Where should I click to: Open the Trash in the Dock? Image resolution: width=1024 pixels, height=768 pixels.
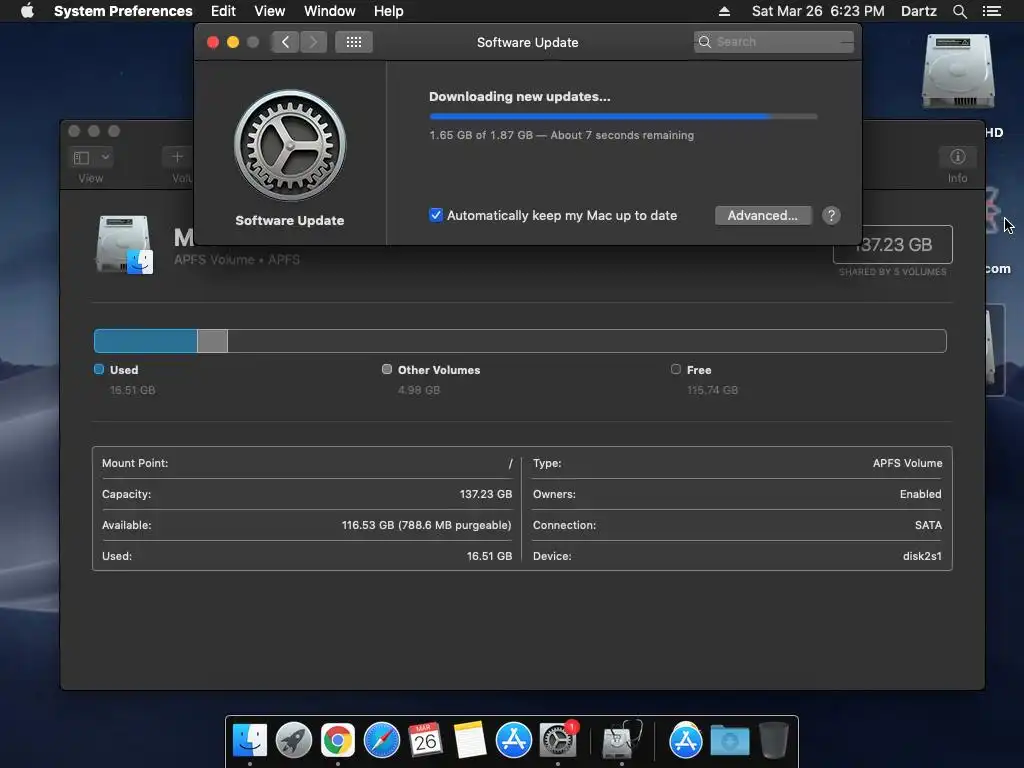[773, 740]
